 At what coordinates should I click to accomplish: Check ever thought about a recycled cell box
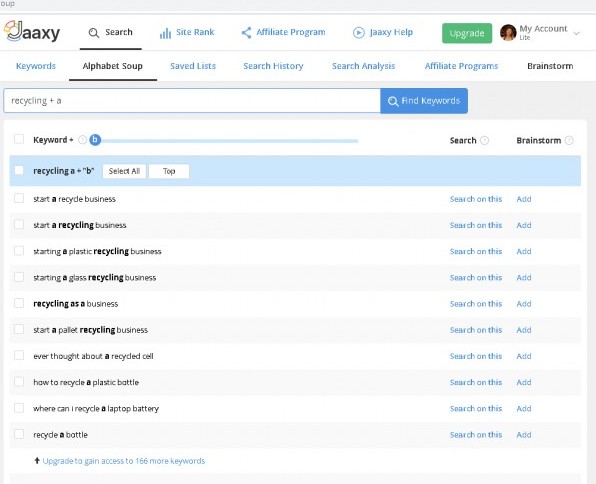(x=19, y=355)
